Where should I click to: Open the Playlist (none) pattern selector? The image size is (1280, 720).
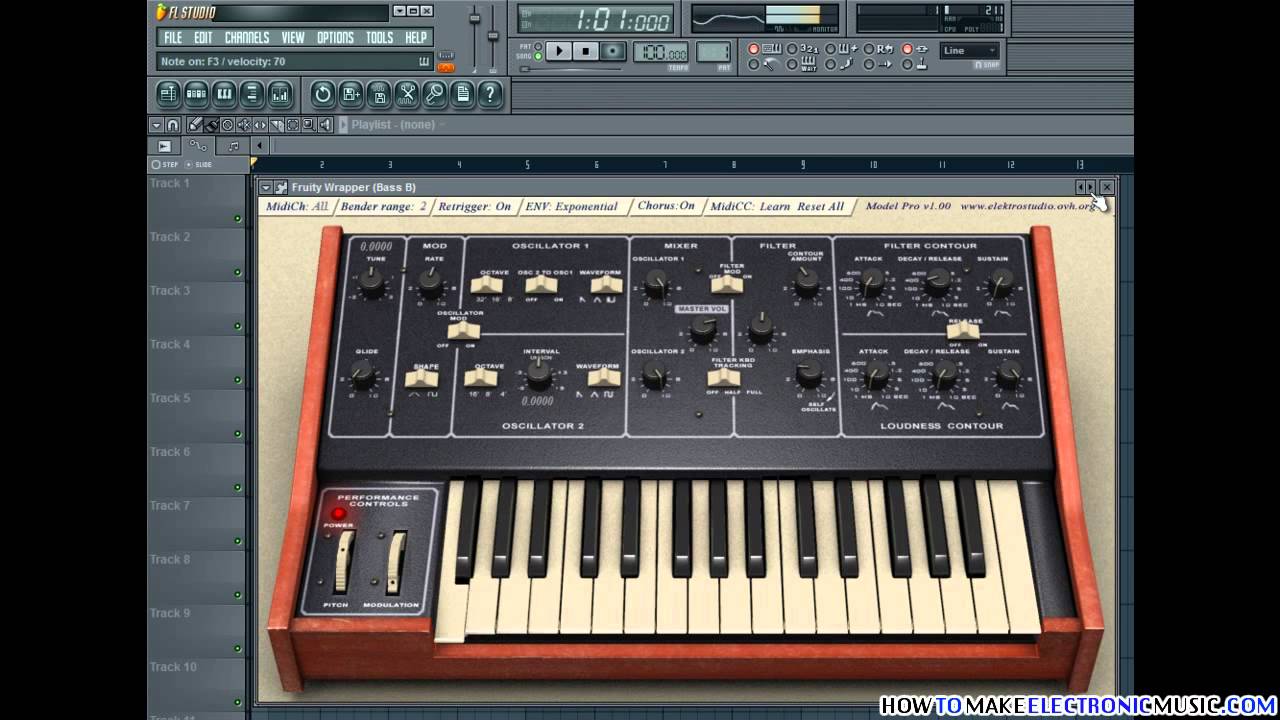(391, 125)
